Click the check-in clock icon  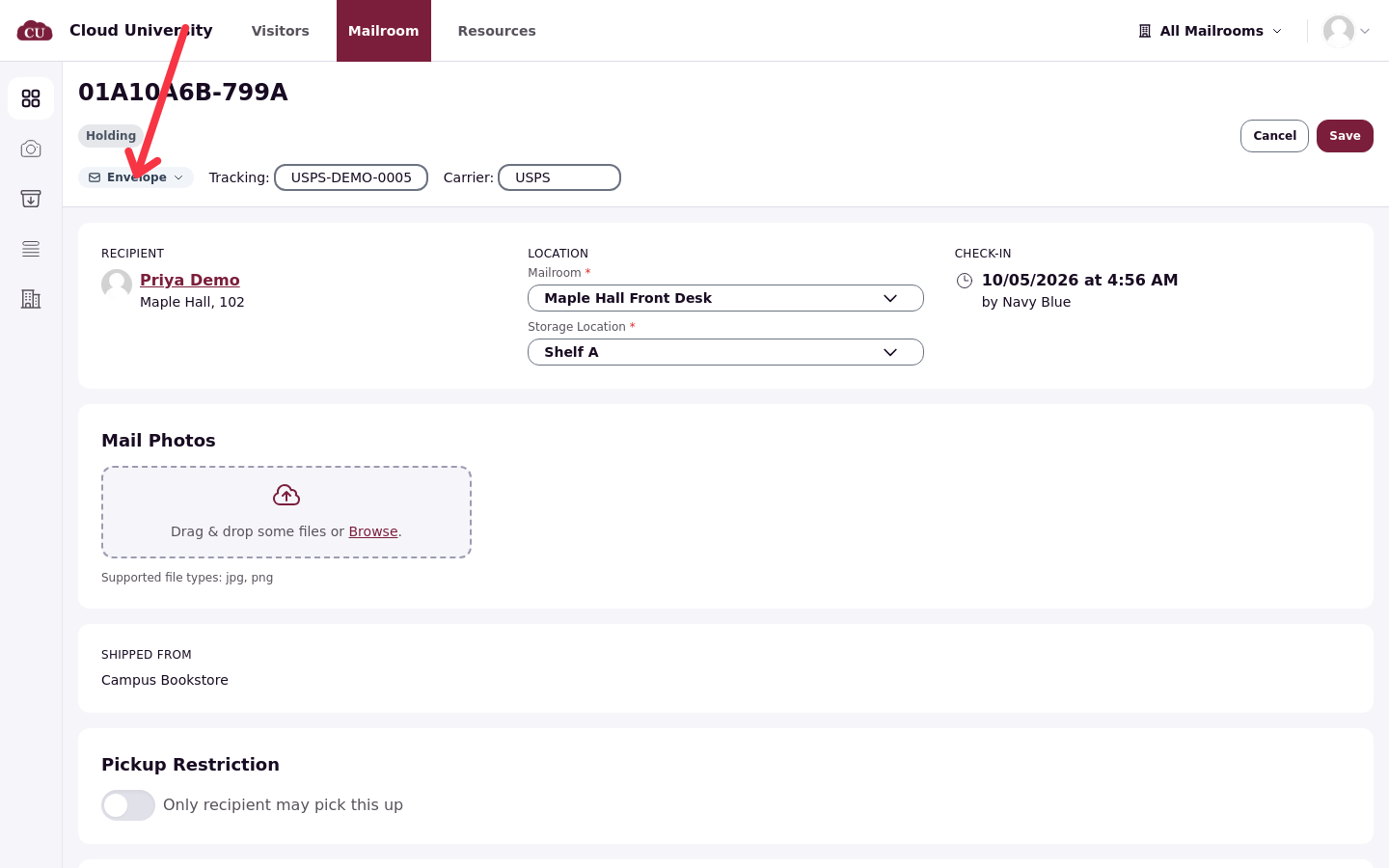coord(965,281)
